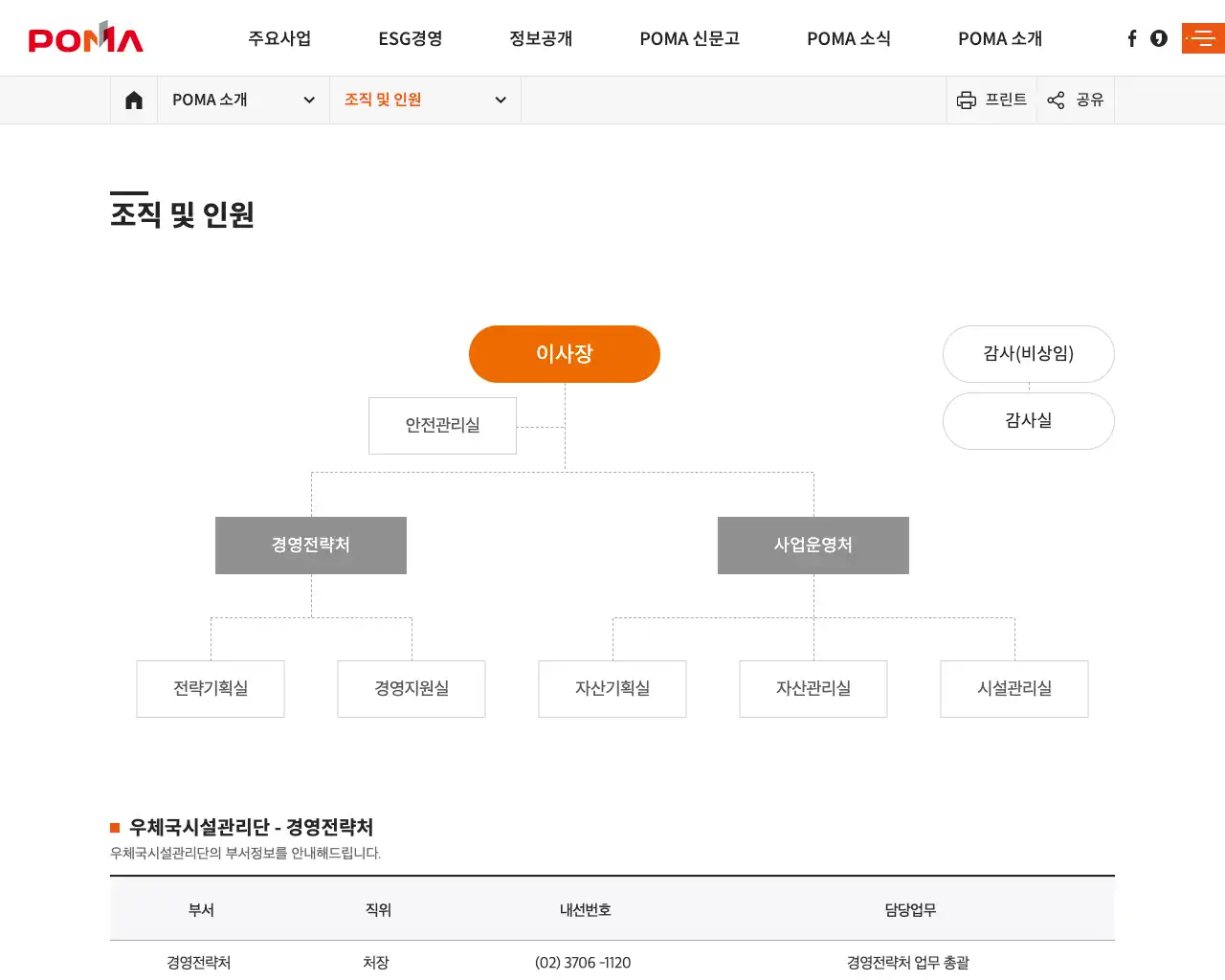Select the 경영지원실 box
Image resolution: width=1225 pixels, height=980 pixels.
412,689
